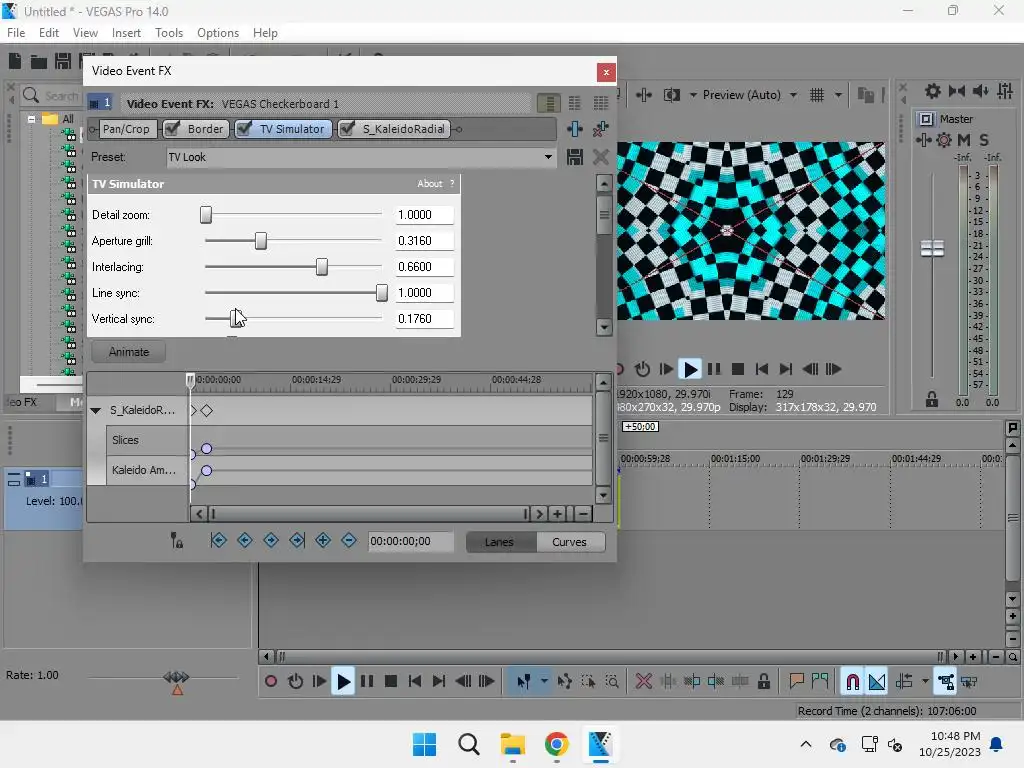Collapse the S_KaleidoRadial keyframe lane
Screen dimensions: 1024x768
96,411
